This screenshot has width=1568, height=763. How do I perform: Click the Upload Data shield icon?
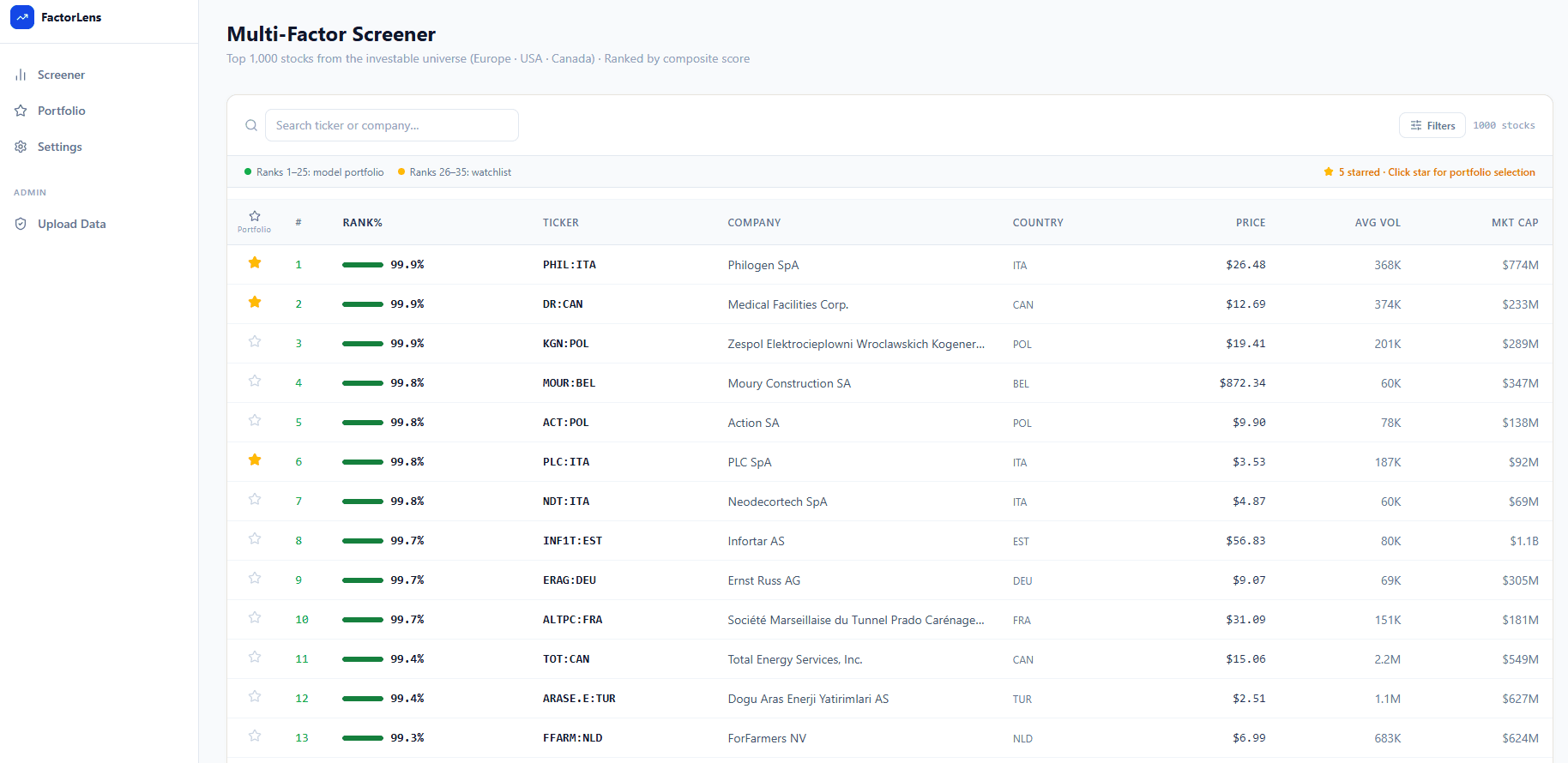click(21, 224)
